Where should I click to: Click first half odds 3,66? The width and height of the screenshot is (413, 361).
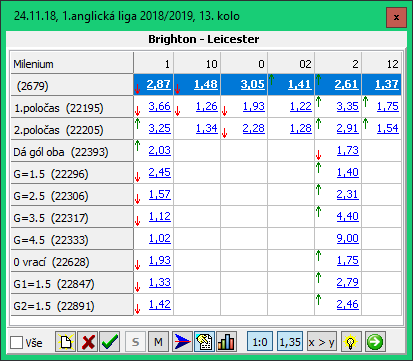(x=160, y=106)
